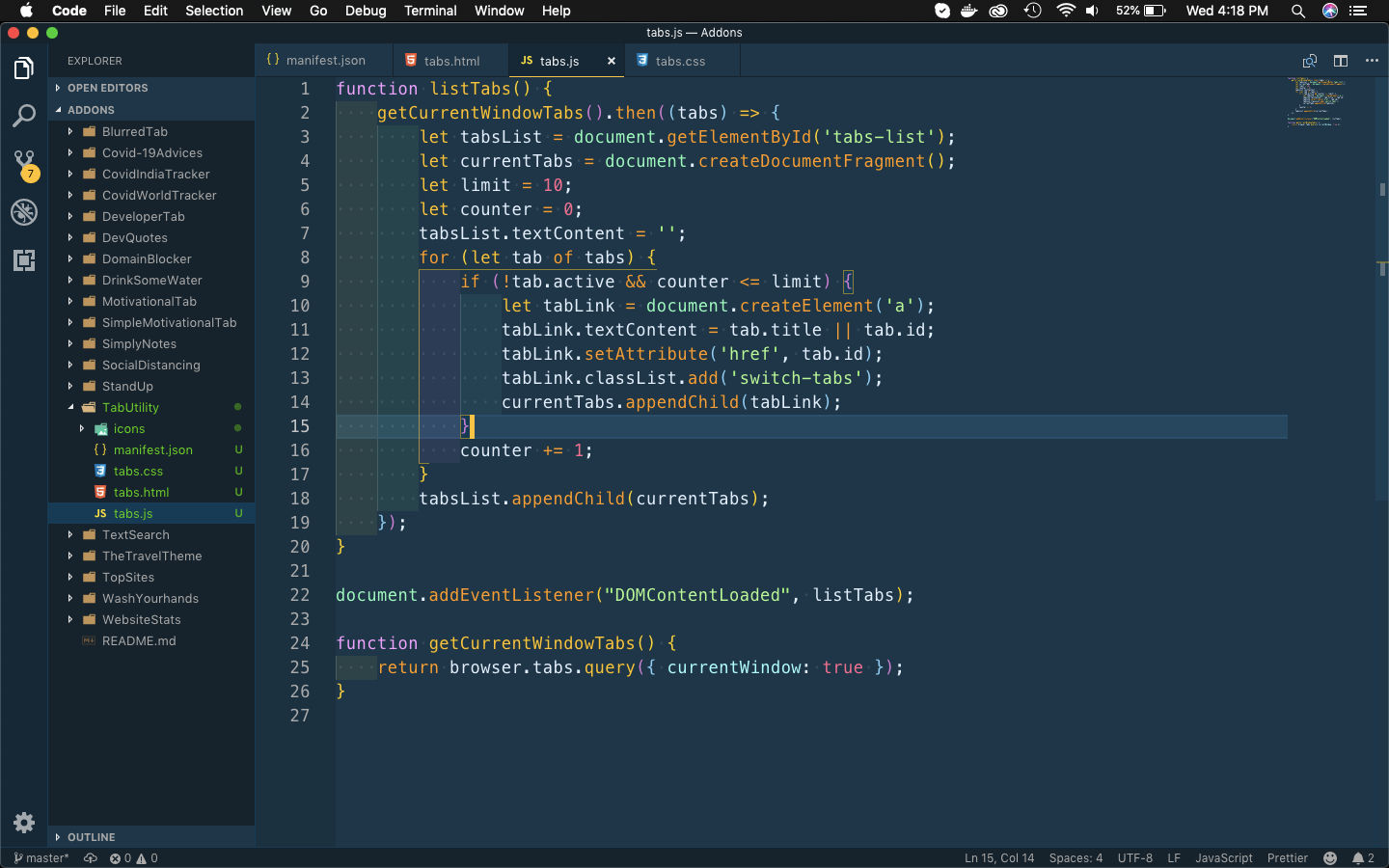Collapse the ADDONS folder section

point(151,110)
